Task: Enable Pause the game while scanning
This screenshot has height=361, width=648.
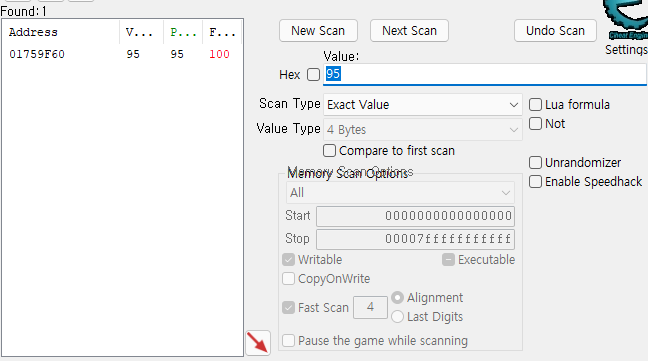Action: pos(288,341)
